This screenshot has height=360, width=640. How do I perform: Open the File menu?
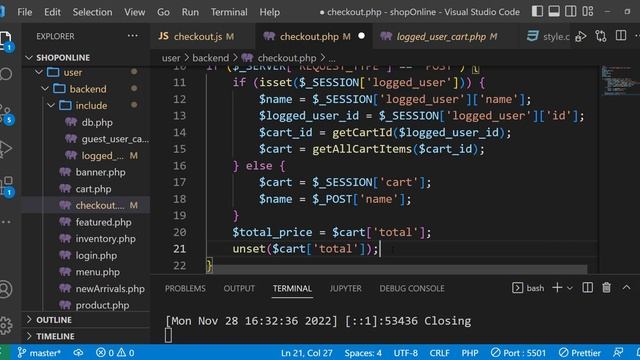24,12
